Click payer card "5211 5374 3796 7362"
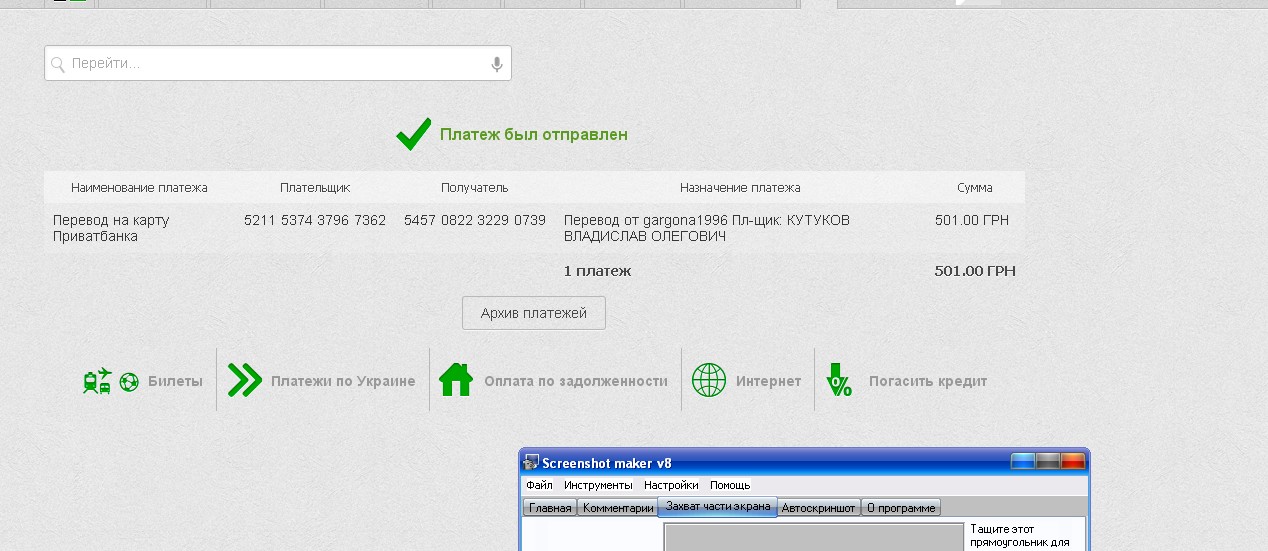This screenshot has height=551, width=1268. pyautogui.click(x=315, y=220)
